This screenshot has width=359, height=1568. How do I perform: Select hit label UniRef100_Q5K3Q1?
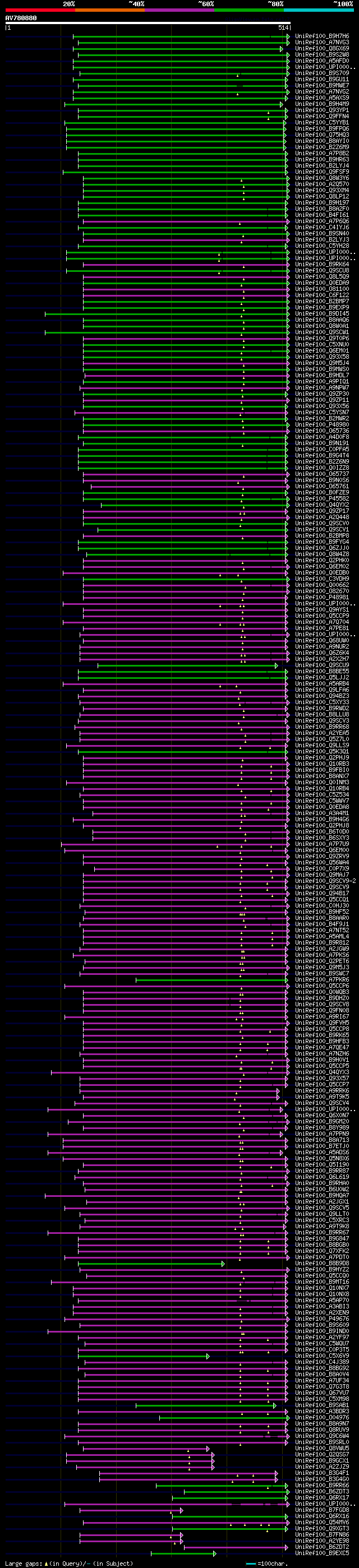[323, 751]
